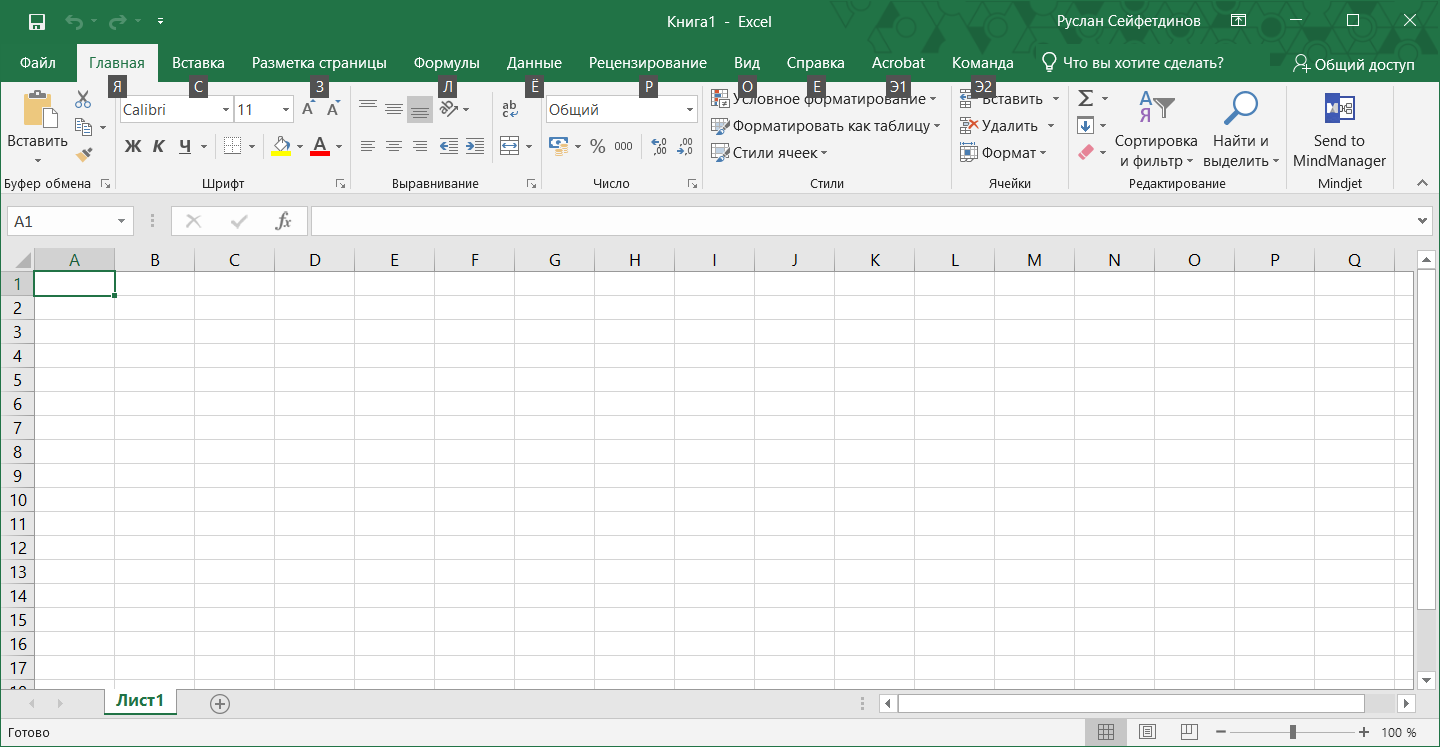Apply the yellow fill color

coord(281,146)
